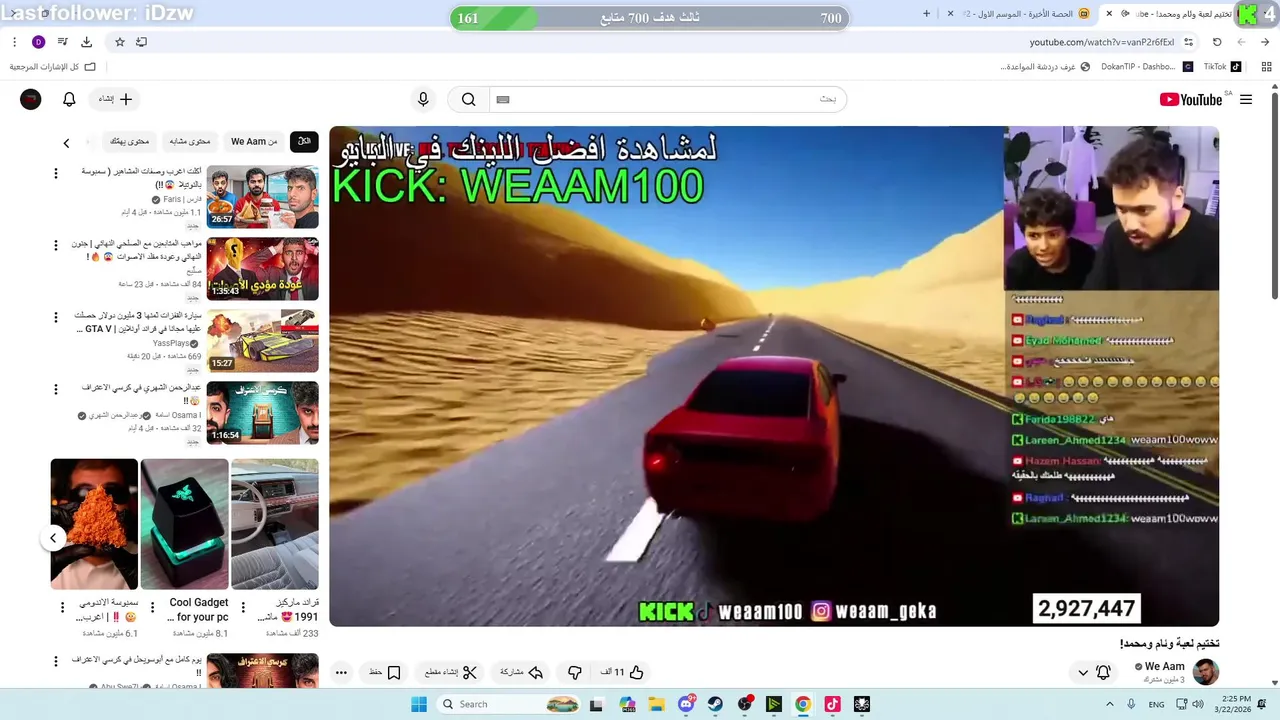Viewport: 1280px width, 720px height.
Task: Close the 'الحصة الأخيرة' browser tab
Action: point(950,14)
